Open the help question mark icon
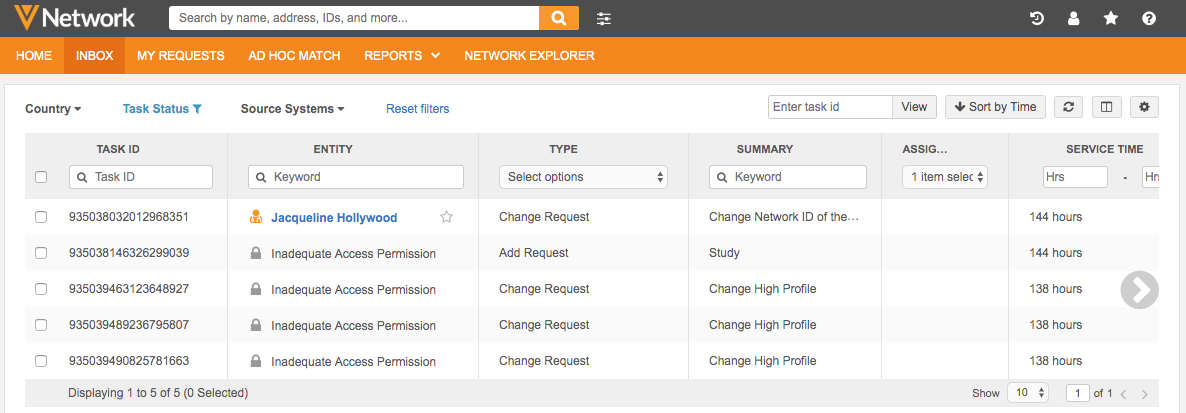This screenshot has height=413, width=1186. [x=1149, y=18]
